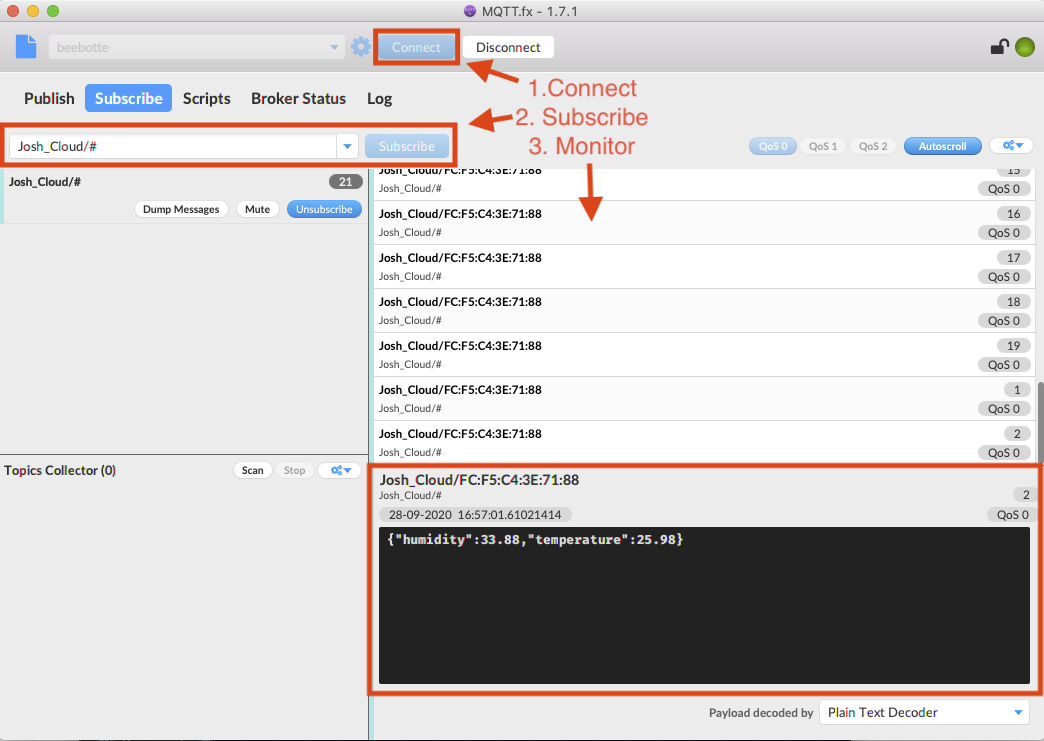Open connection settings with the gear icon

coord(360,46)
